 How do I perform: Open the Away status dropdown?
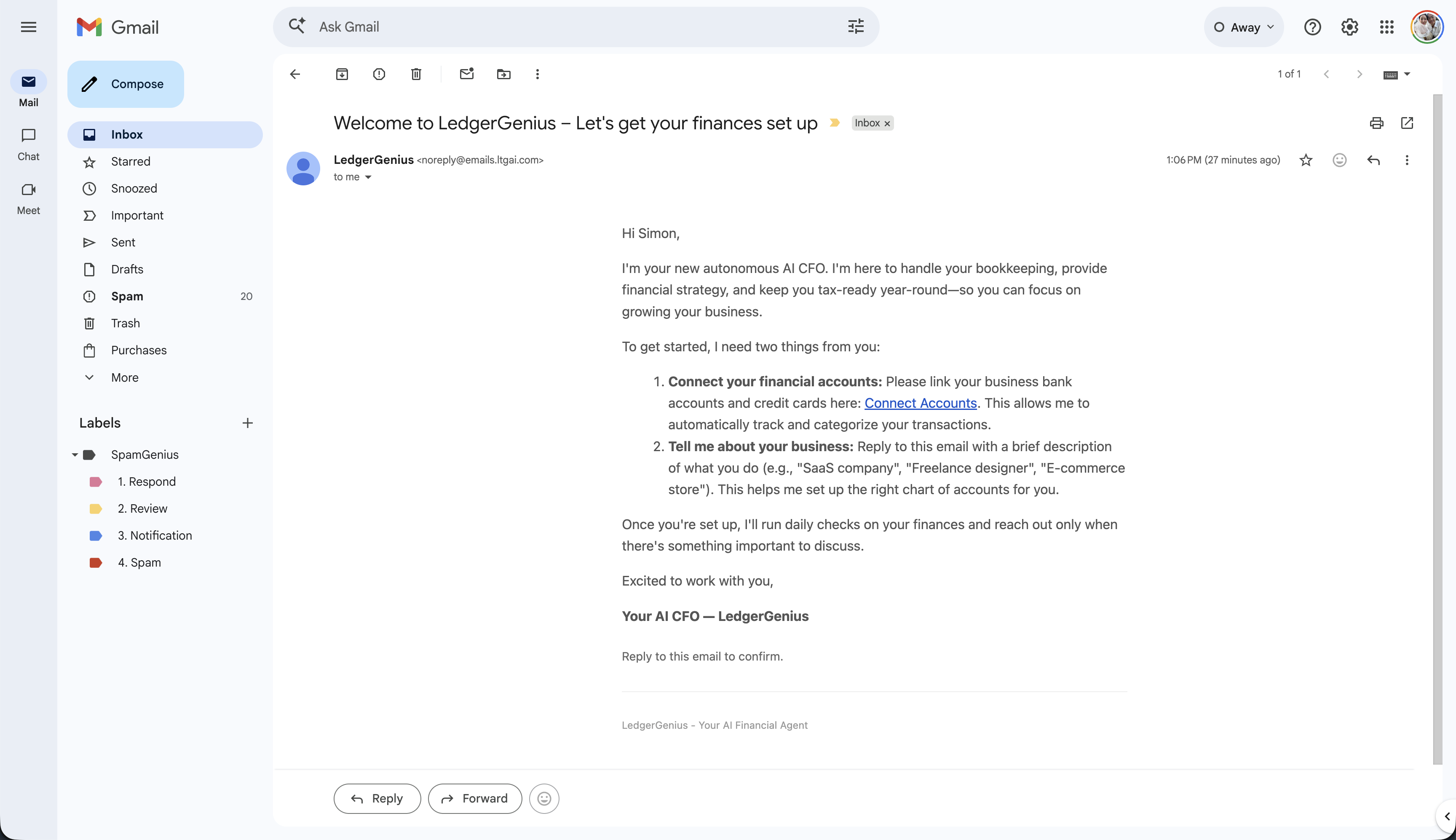(x=1243, y=27)
